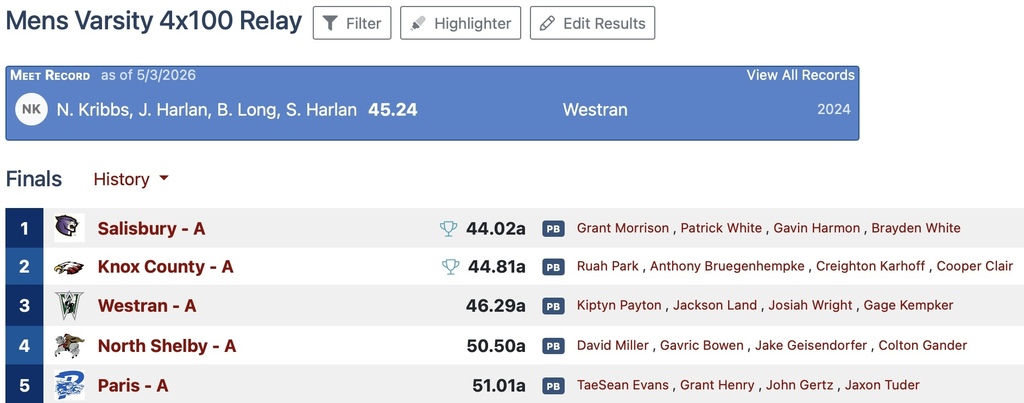This screenshot has height=403, width=1024.
Task: Open Salisbury - A team link
Action: click(x=151, y=229)
